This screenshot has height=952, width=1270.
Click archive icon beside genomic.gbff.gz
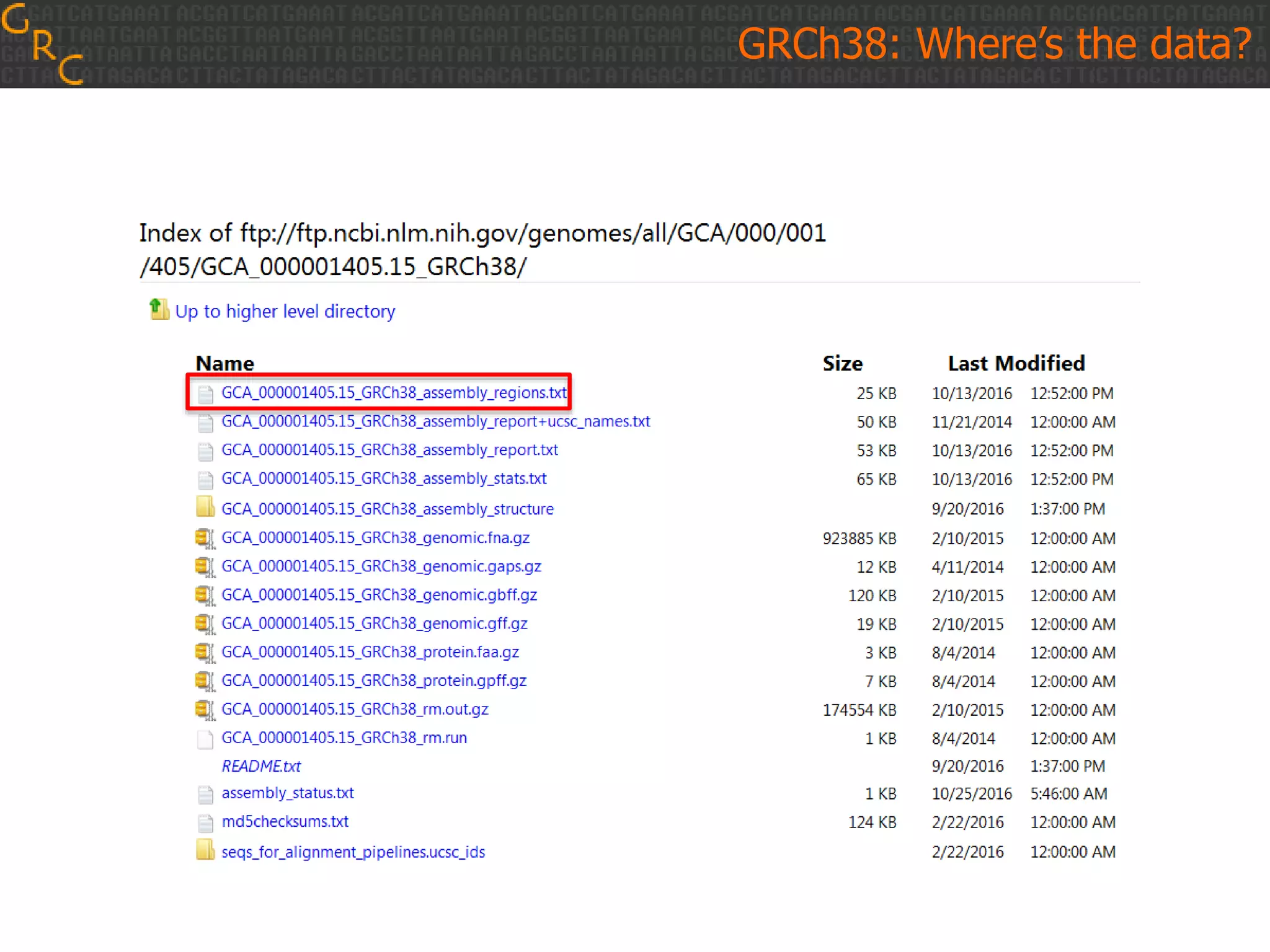pos(205,595)
